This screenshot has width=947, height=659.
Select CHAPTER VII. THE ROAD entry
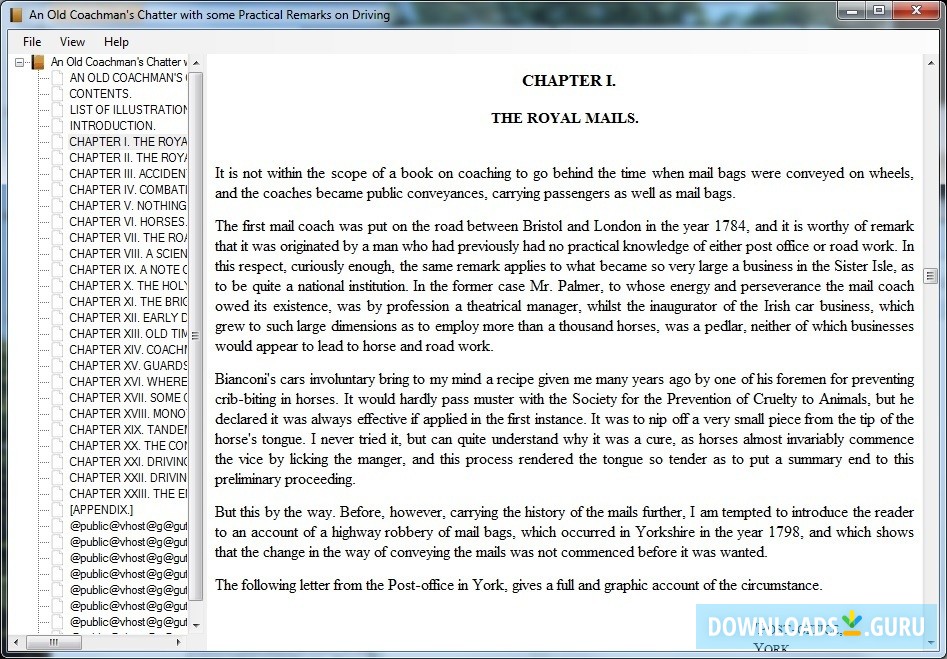[x=128, y=237]
